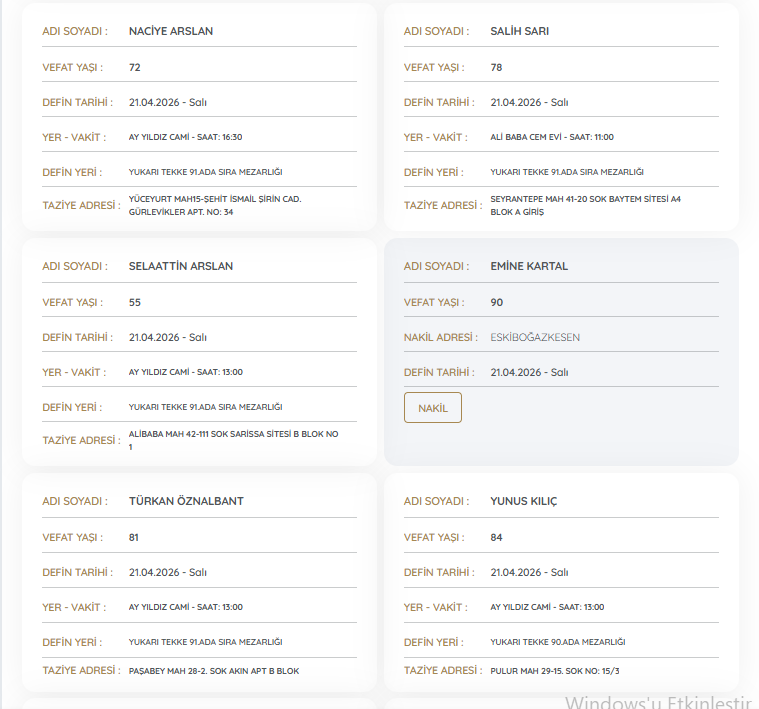759x709 pixels.
Task: Click the NAKİL button in Emine Kartal's card
Action: (x=432, y=408)
